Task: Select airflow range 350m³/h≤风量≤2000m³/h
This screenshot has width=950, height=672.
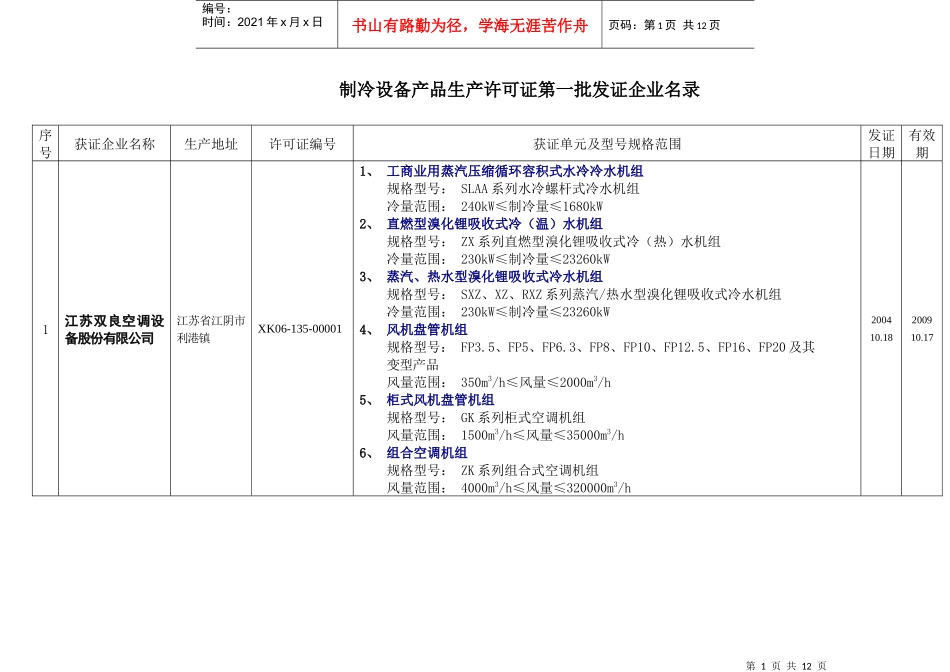Action: [x=536, y=382]
